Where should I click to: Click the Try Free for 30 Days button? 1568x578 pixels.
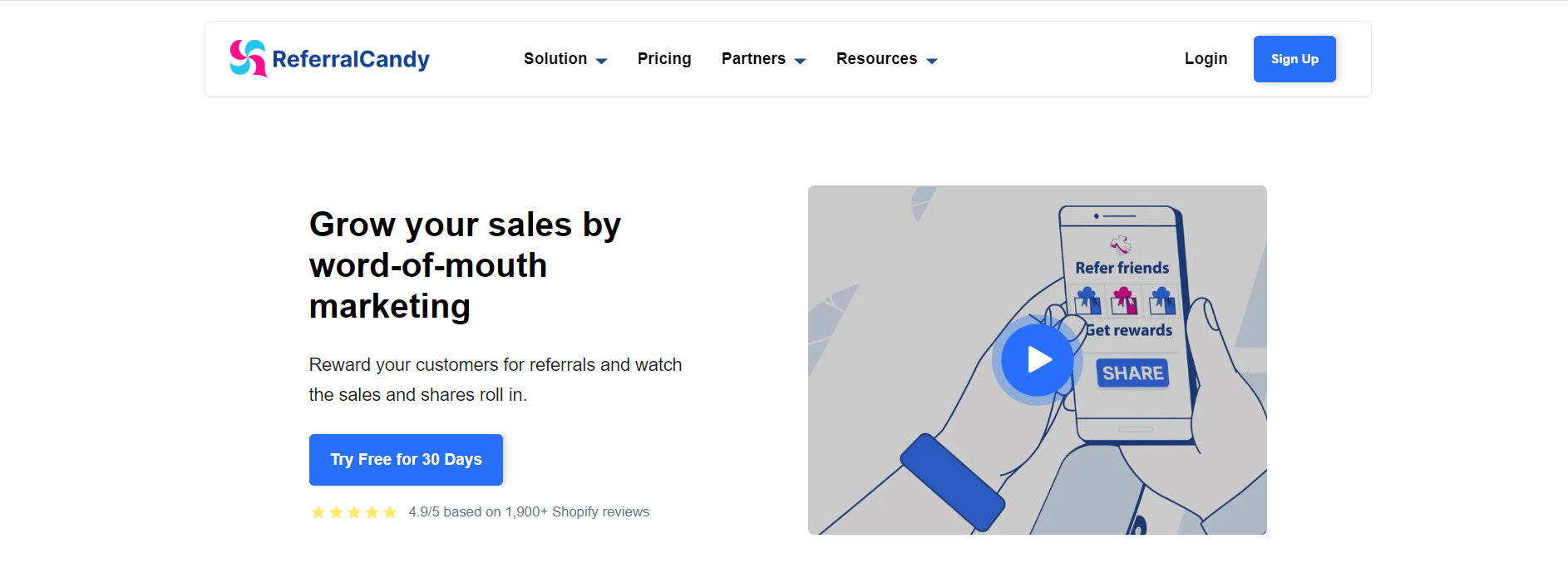(x=406, y=460)
